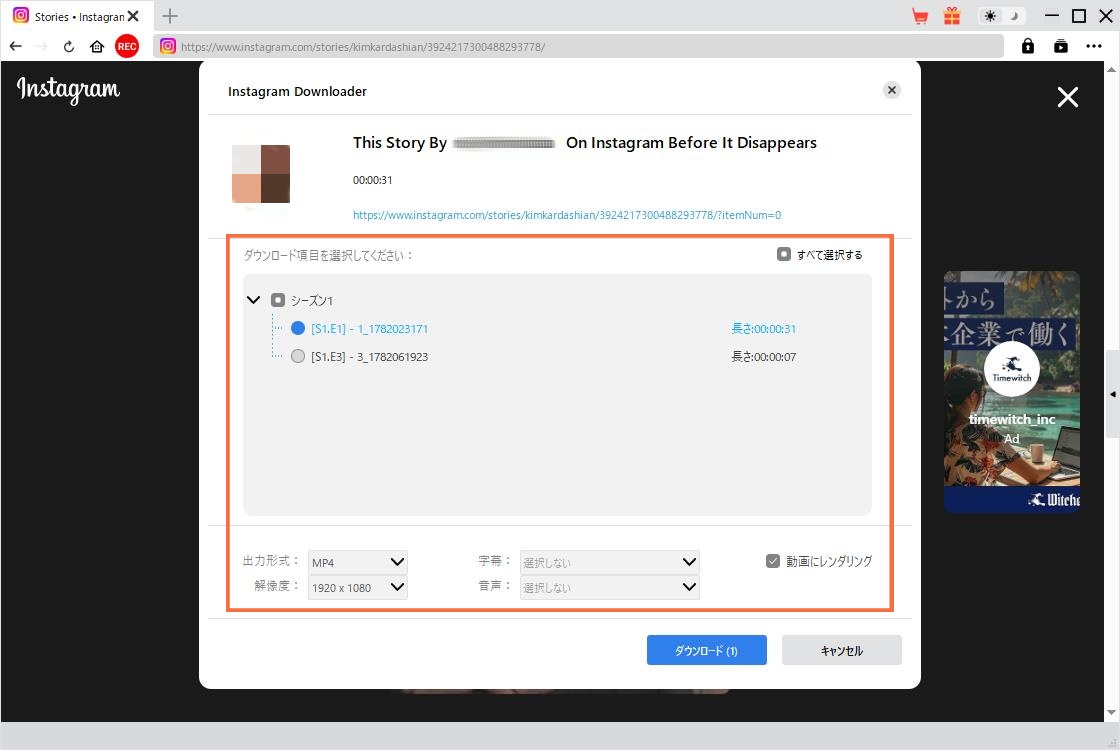Click the キャンセル button
This screenshot has height=750, width=1120.
[841, 650]
